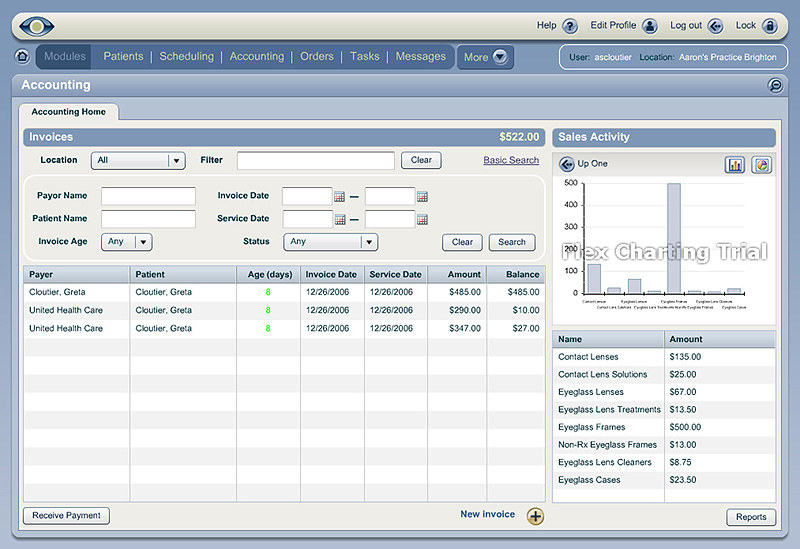Select the Eyeglass Frames $500.00 row
Viewport: 800px width, 549px height.
[x=664, y=427]
